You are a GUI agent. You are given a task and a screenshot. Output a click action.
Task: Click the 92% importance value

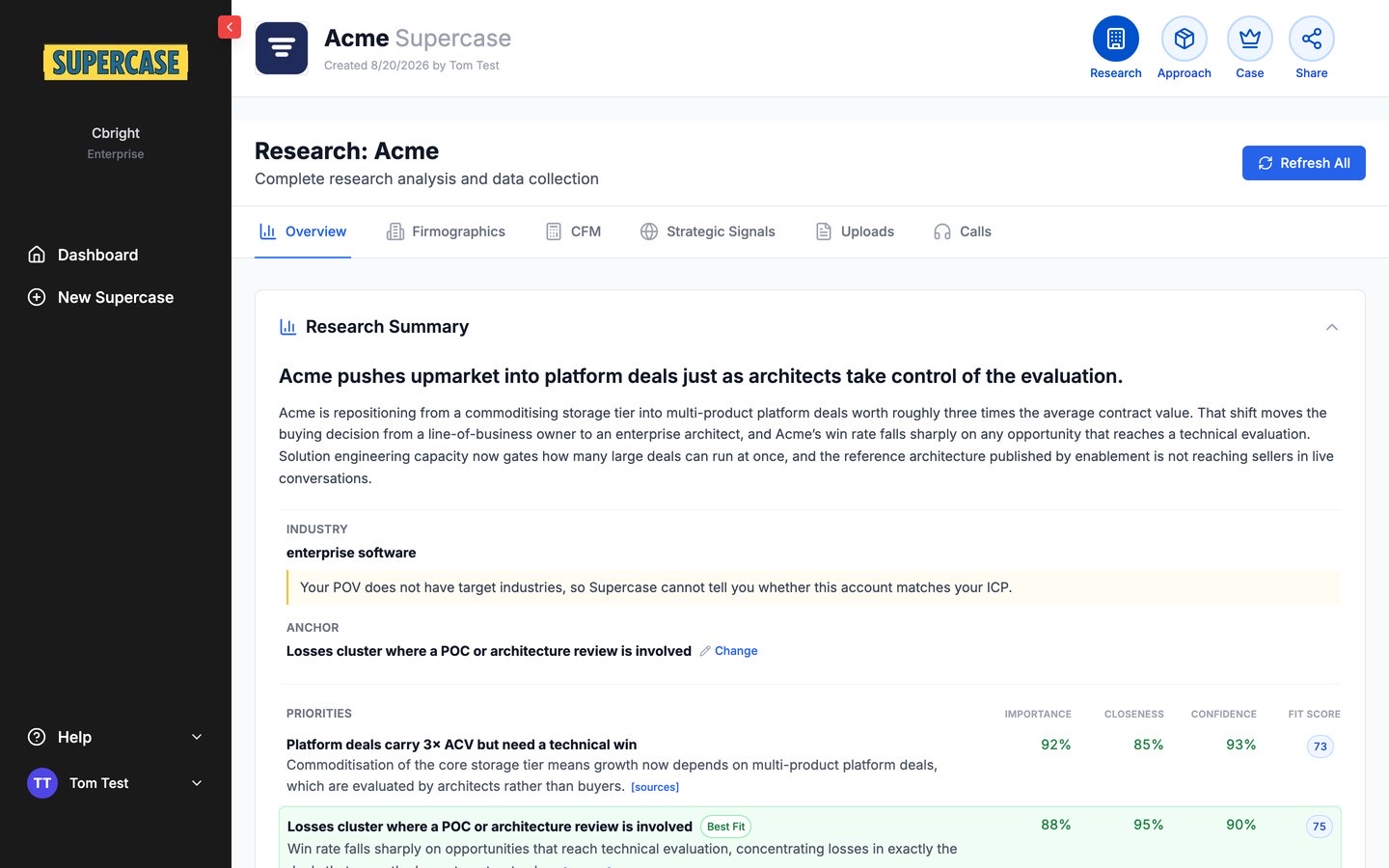click(x=1056, y=745)
